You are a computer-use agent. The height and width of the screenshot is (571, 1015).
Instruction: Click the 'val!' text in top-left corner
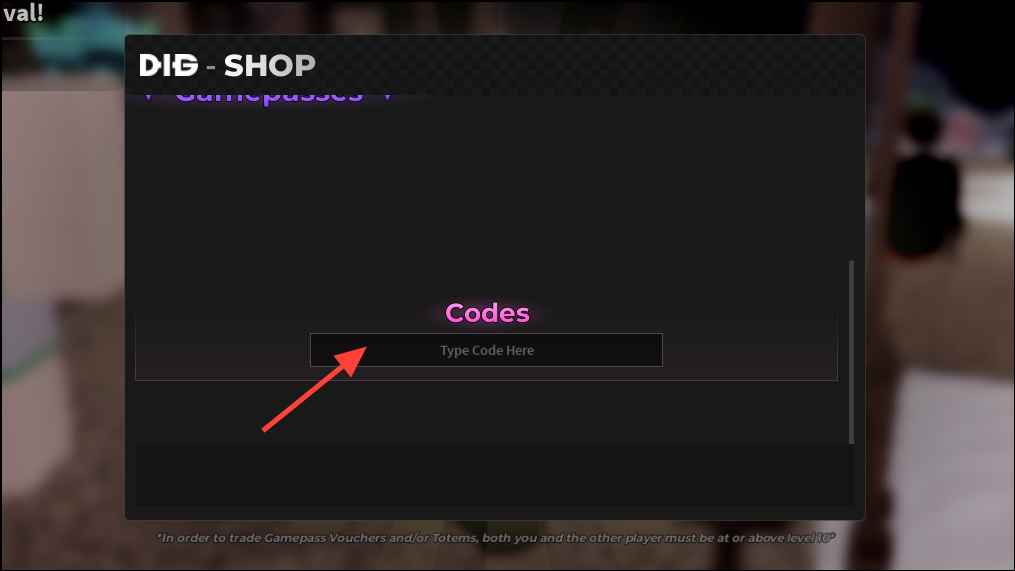[x=23, y=13]
